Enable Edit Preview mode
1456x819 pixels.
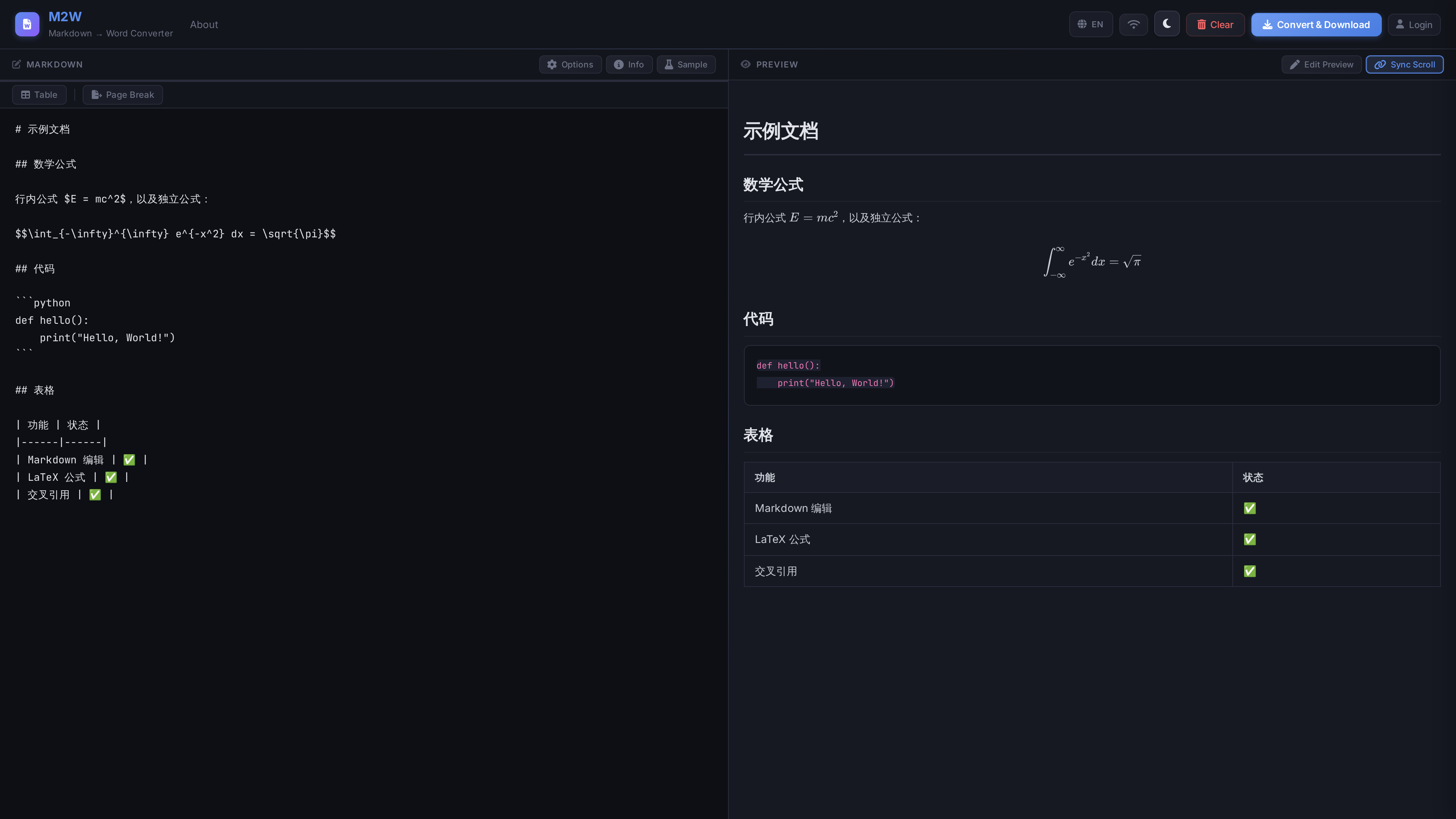click(1321, 64)
